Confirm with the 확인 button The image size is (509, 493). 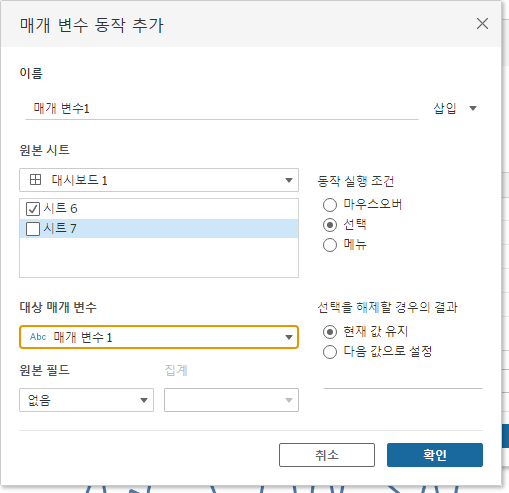[x=435, y=455]
